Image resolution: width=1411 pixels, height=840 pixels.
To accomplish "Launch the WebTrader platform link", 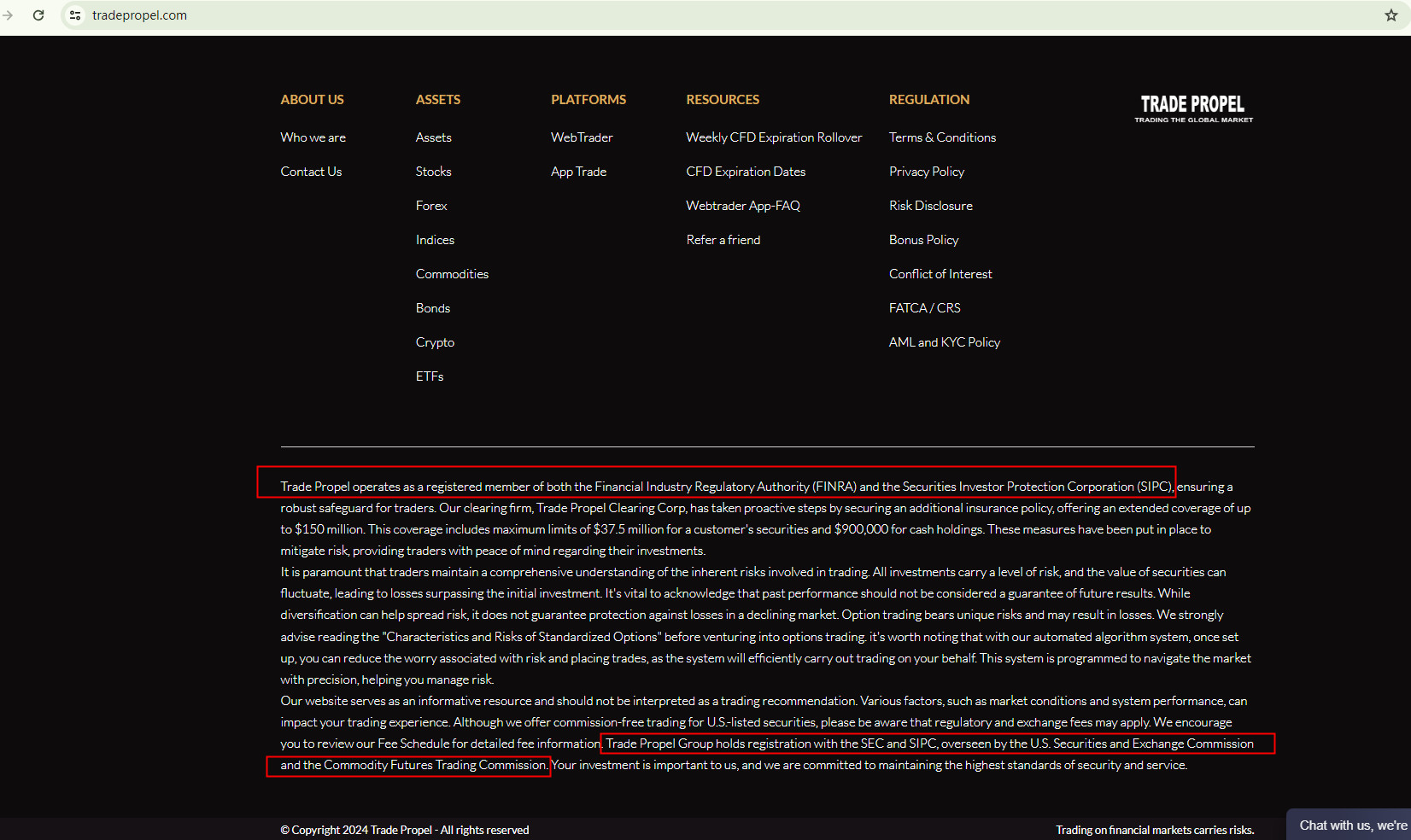I will (582, 137).
